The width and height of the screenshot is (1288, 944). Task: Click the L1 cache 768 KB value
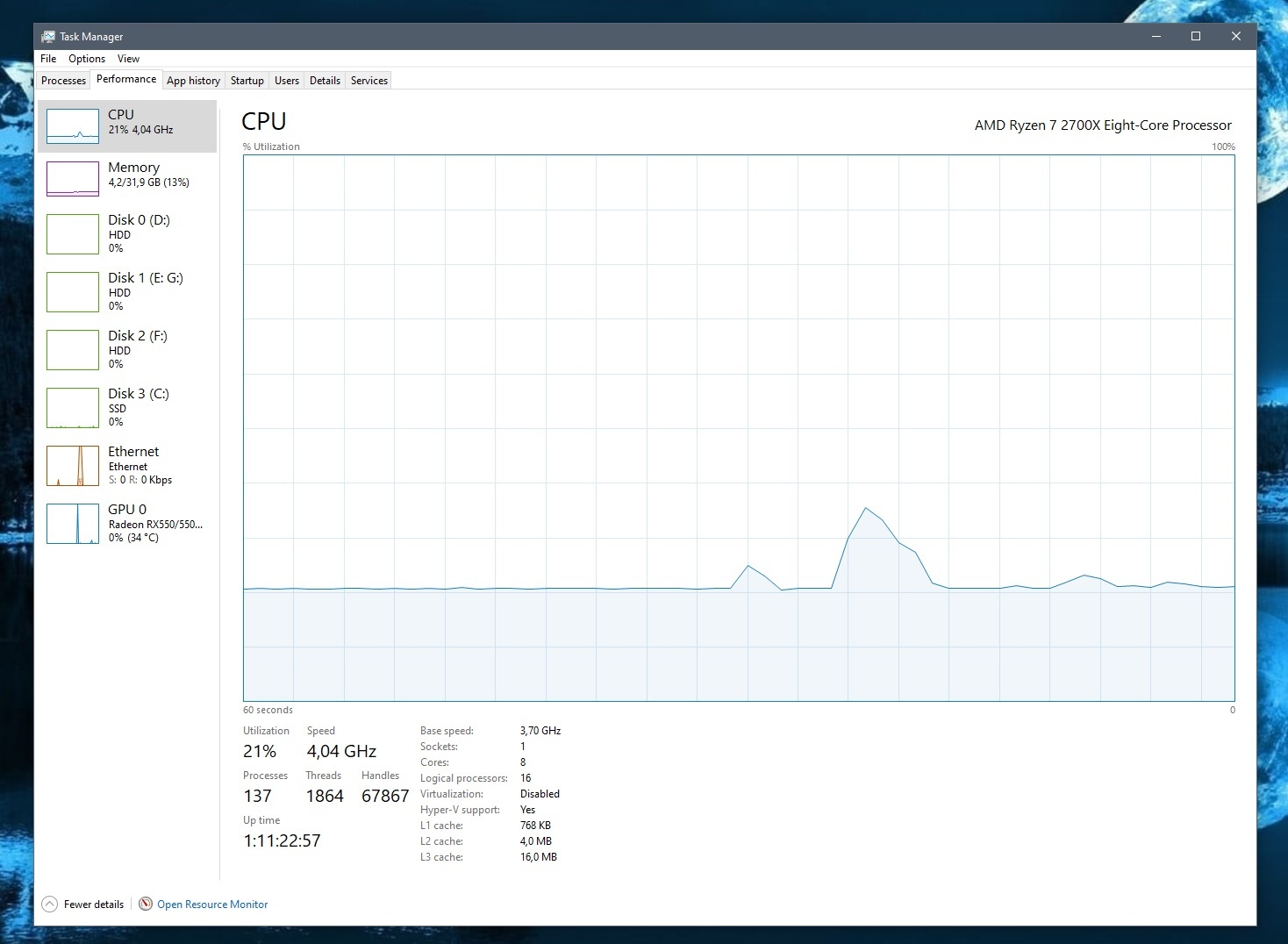pos(535,826)
